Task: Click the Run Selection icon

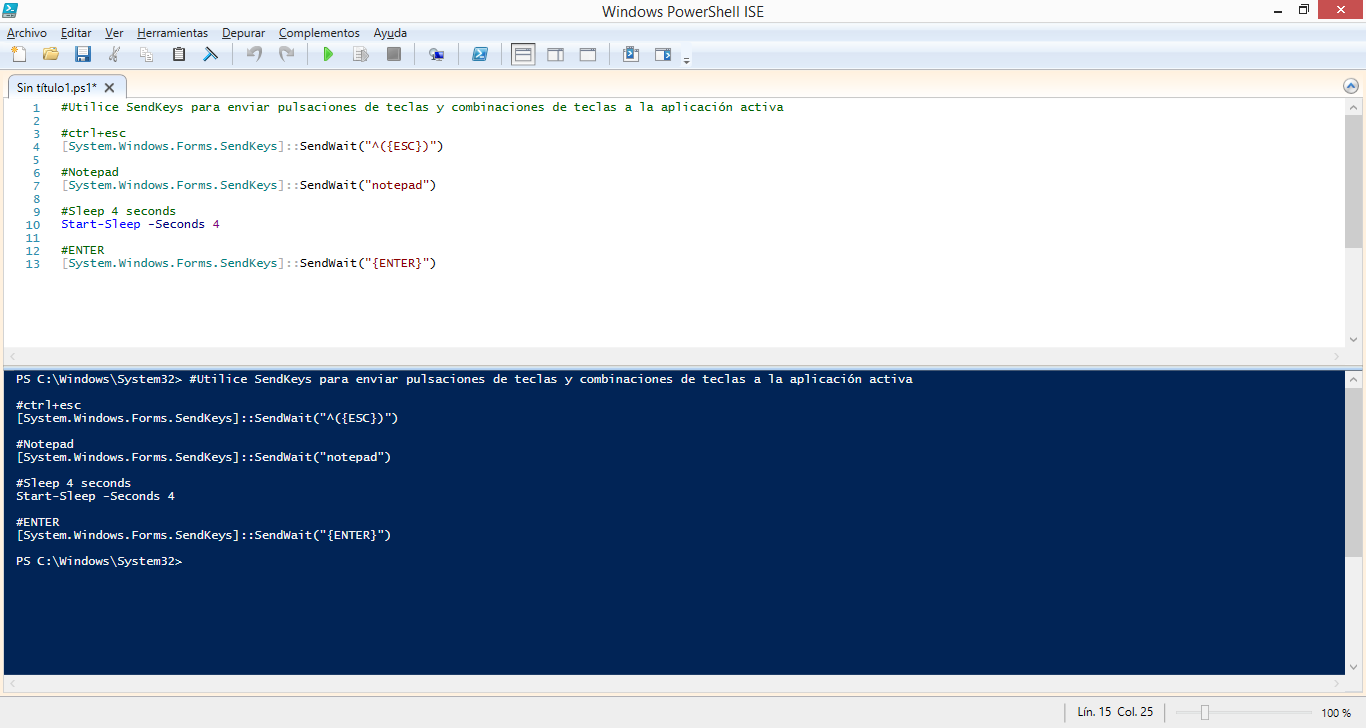Action: click(x=361, y=54)
